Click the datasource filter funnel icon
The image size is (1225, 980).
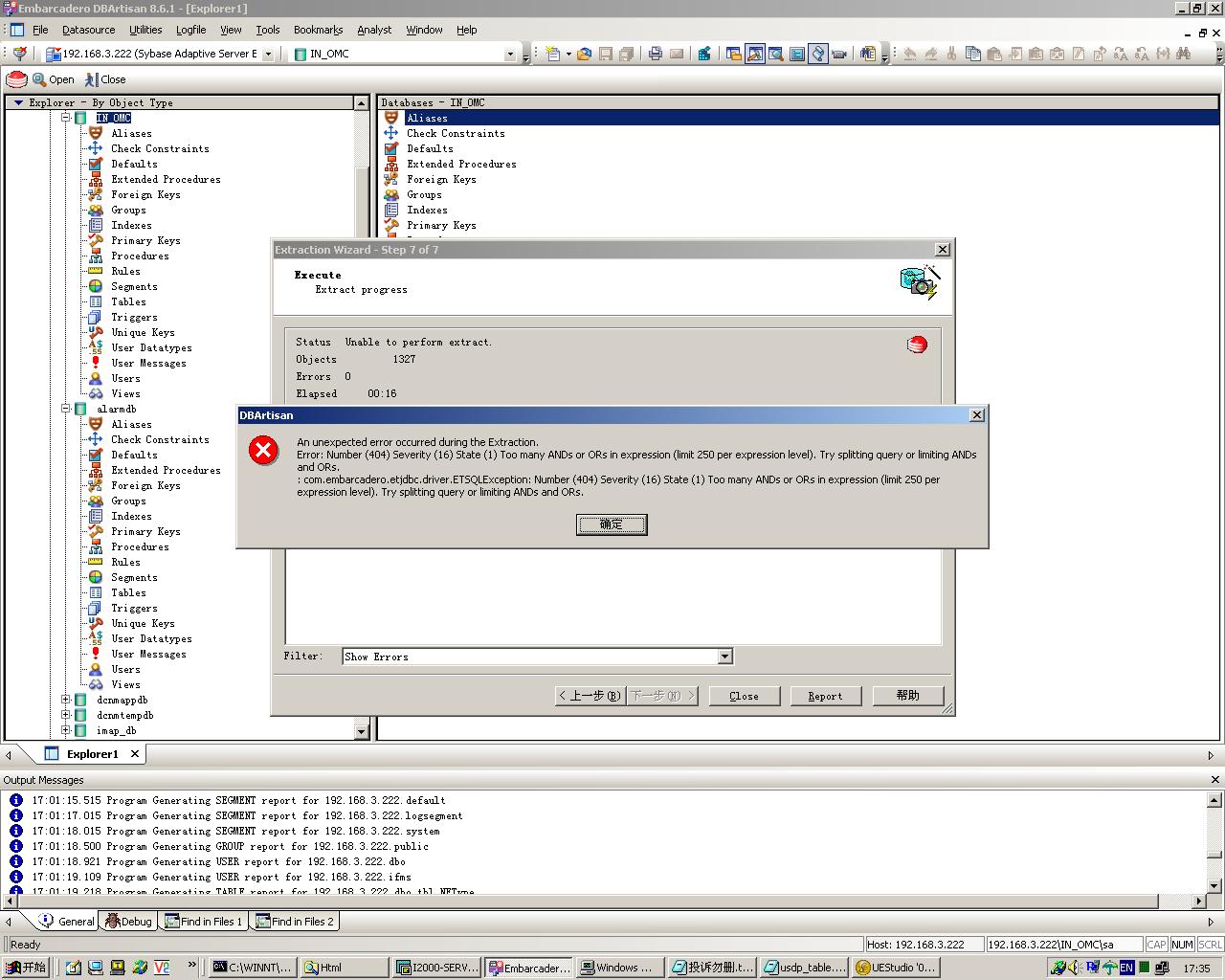(20, 54)
